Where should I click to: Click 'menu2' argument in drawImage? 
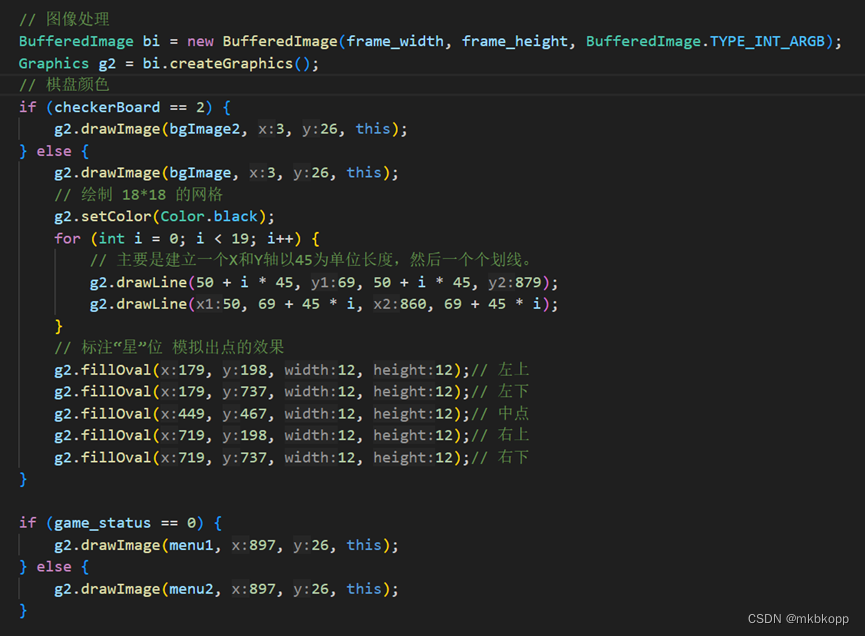191,589
